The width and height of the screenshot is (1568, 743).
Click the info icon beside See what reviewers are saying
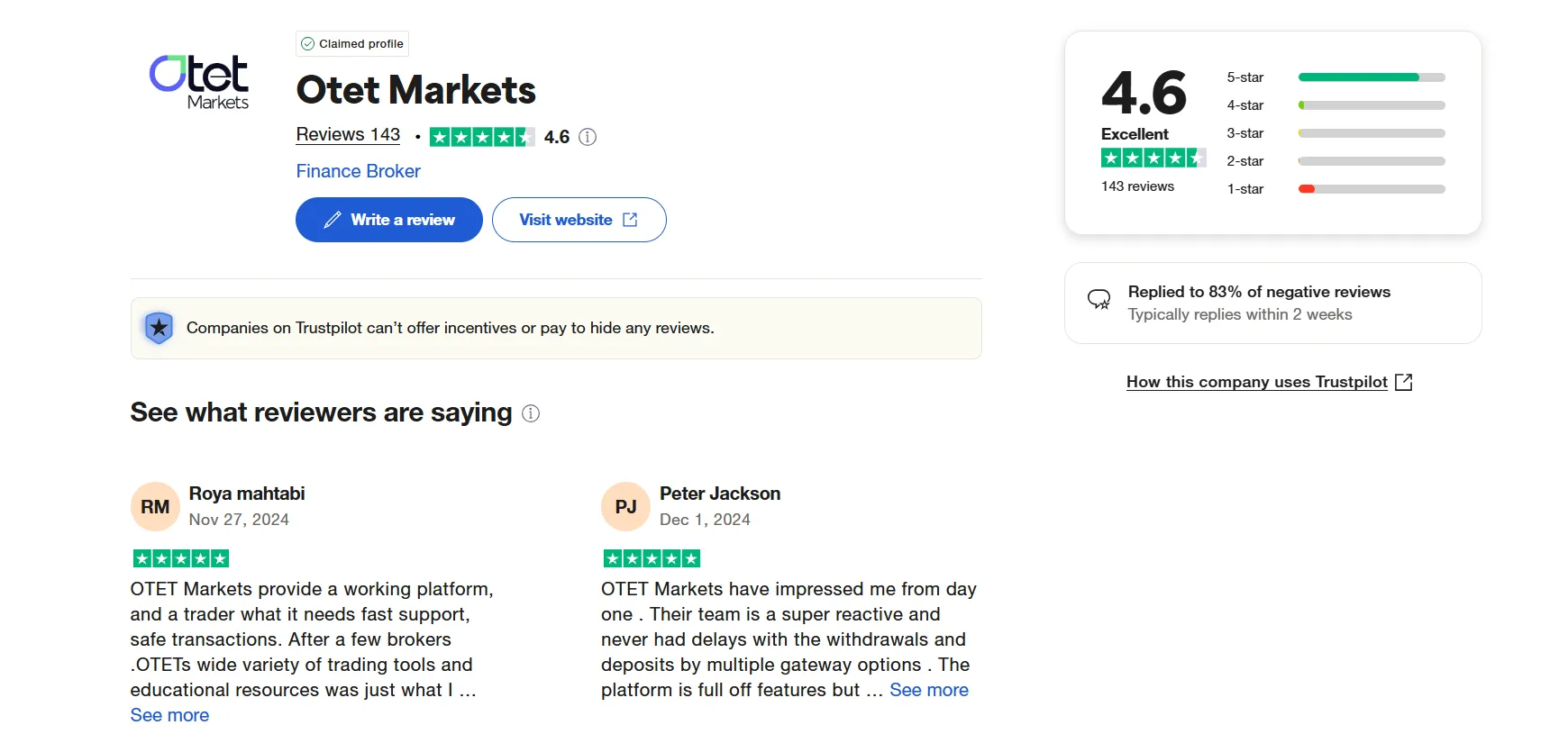pyautogui.click(x=532, y=413)
